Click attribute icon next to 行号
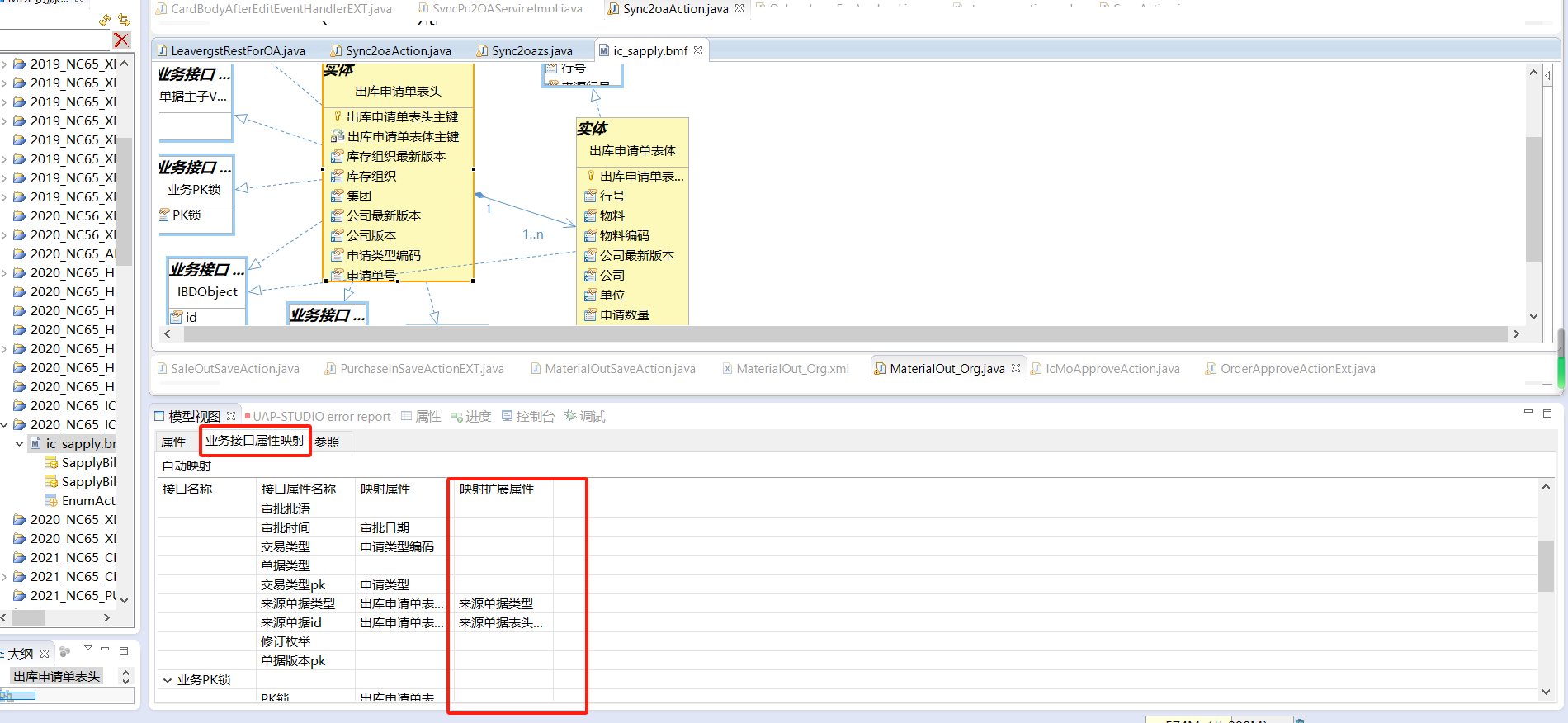 [x=590, y=196]
